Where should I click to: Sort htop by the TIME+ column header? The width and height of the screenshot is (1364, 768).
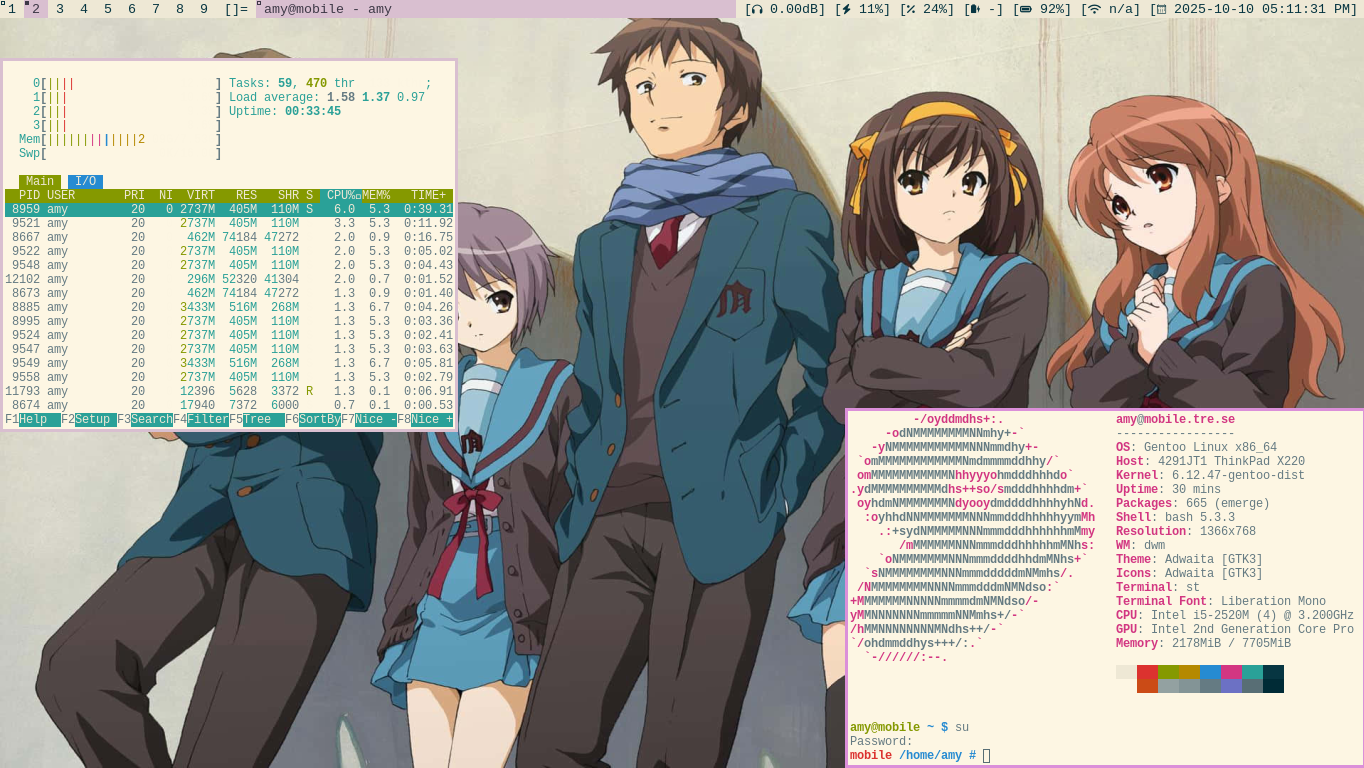click(429, 196)
